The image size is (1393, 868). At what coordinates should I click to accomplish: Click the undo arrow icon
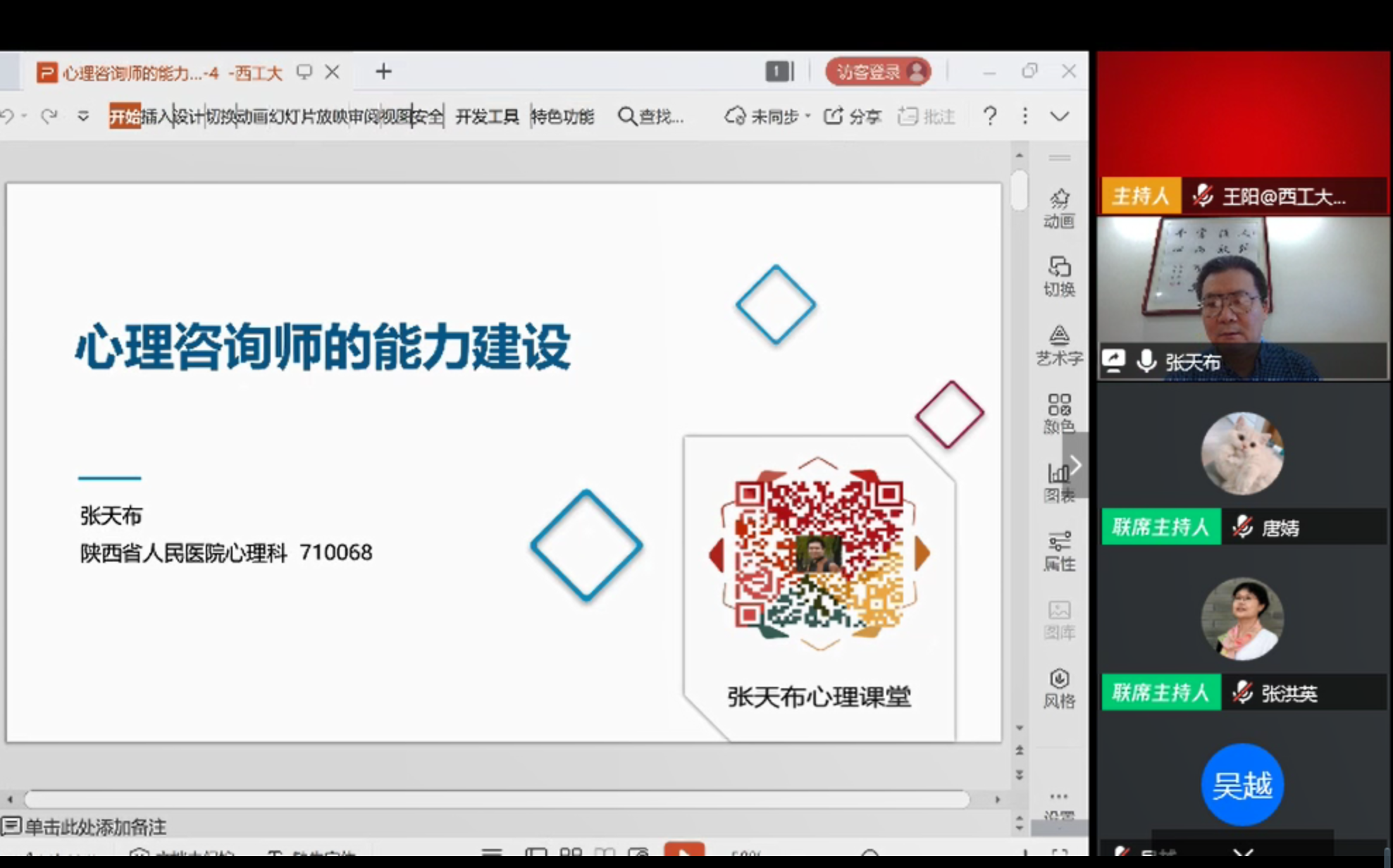point(7,116)
